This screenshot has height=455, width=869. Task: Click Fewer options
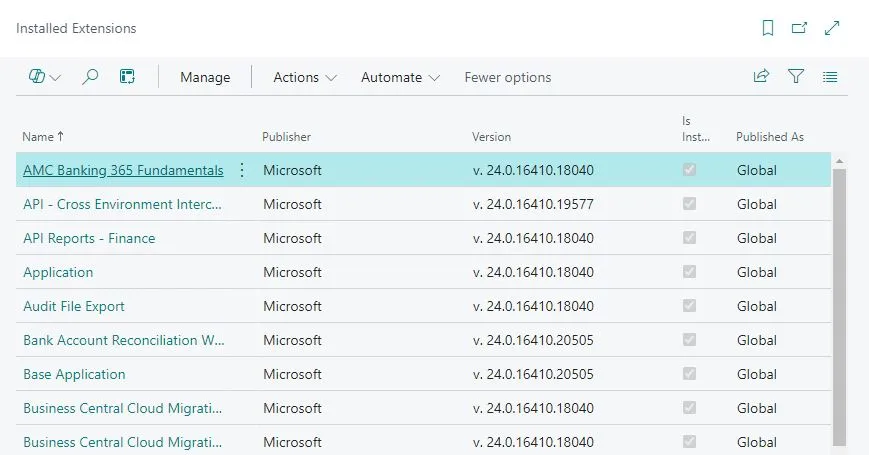508,77
